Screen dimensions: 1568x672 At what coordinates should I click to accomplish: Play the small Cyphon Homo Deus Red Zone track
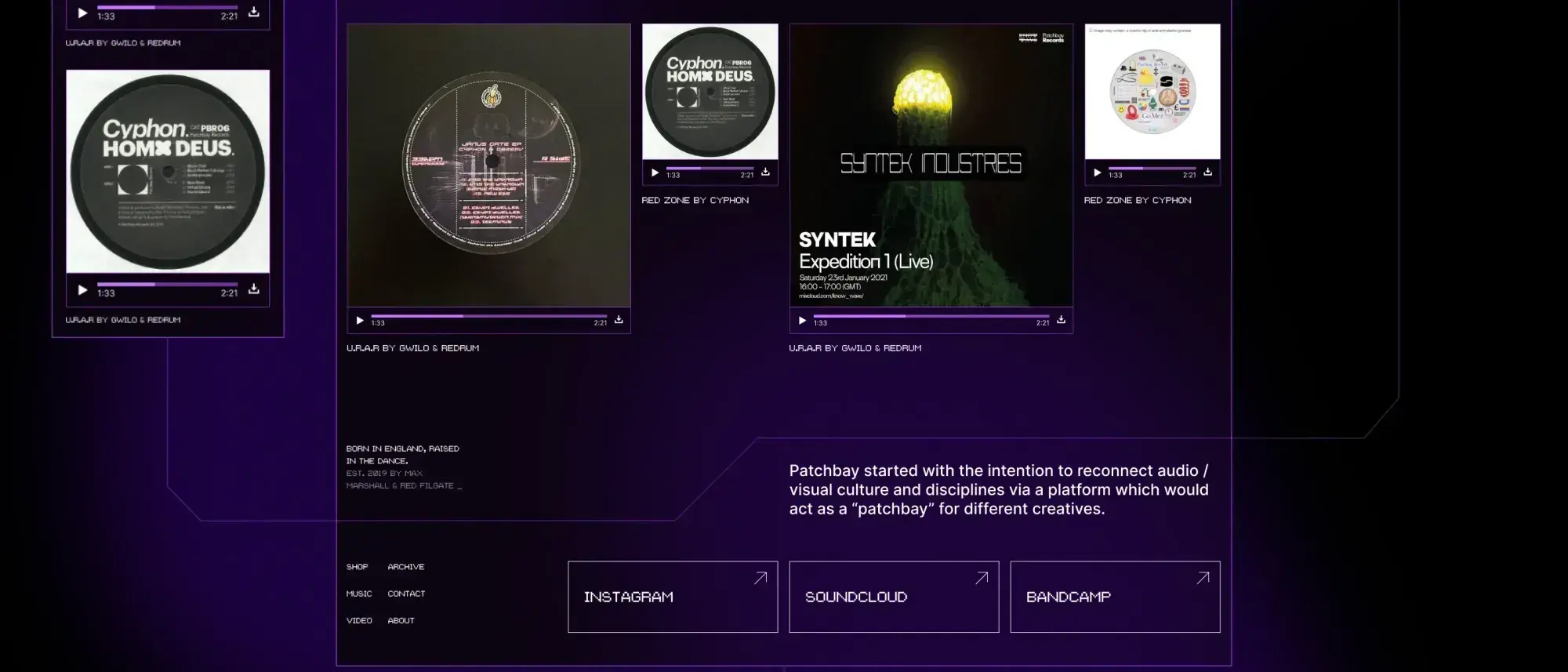[x=655, y=173]
